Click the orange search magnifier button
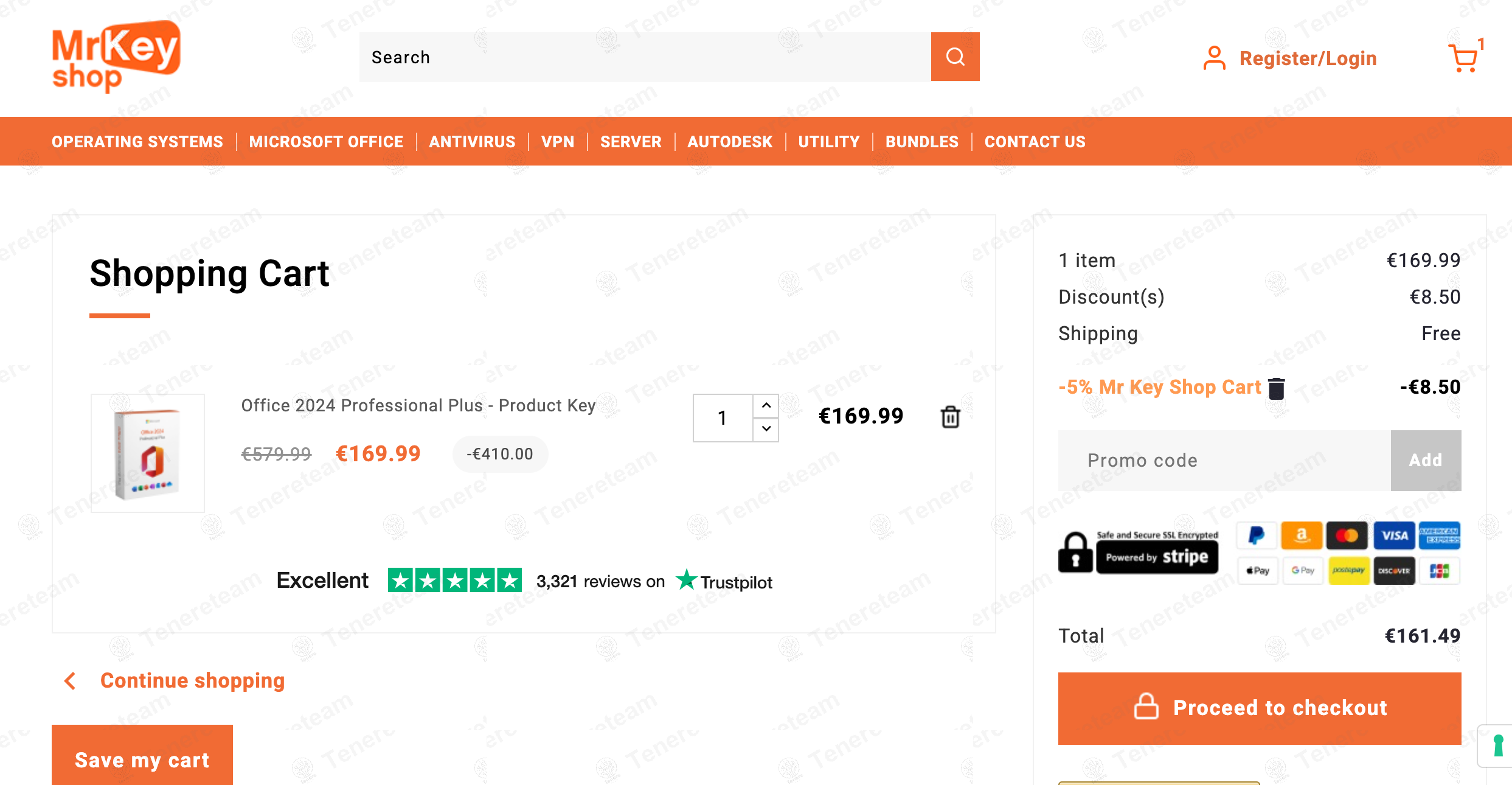The width and height of the screenshot is (1512, 785). (955, 57)
